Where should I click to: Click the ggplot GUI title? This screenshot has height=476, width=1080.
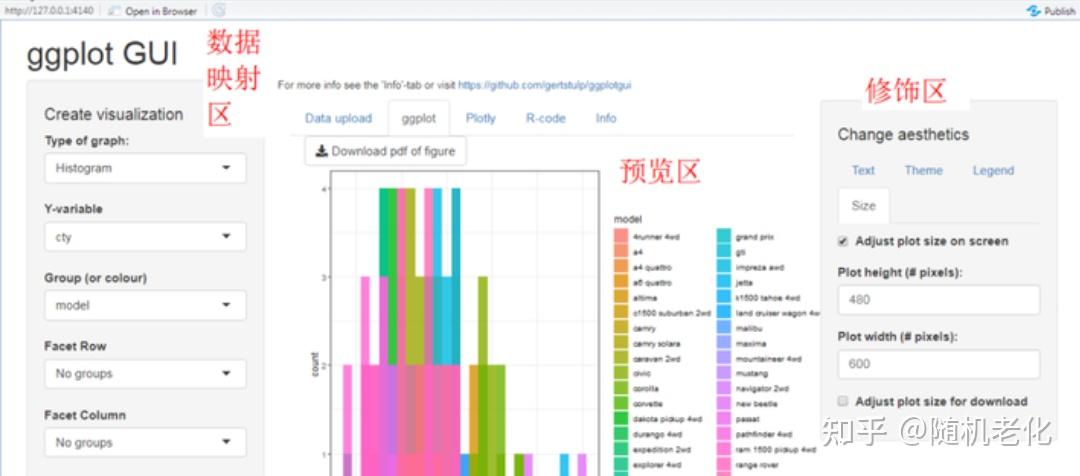(x=102, y=54)
